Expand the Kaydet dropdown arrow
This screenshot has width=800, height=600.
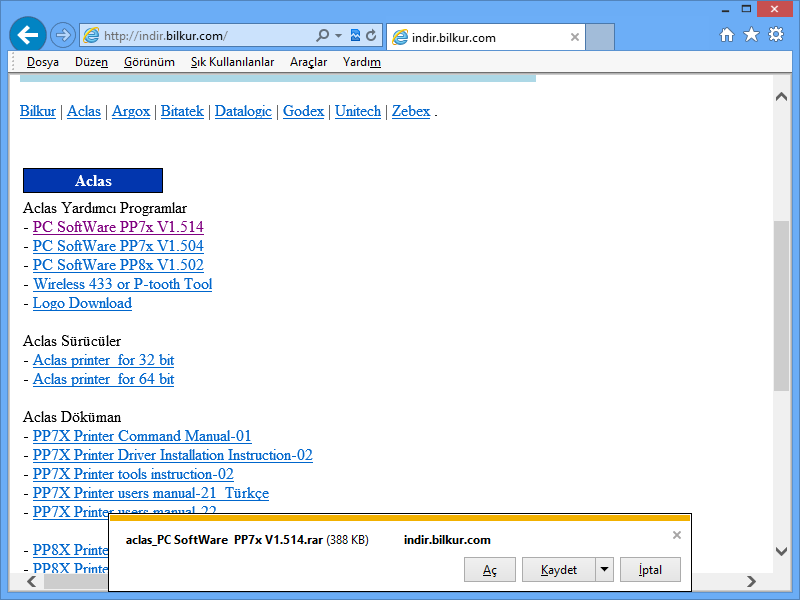click(604, 569)
